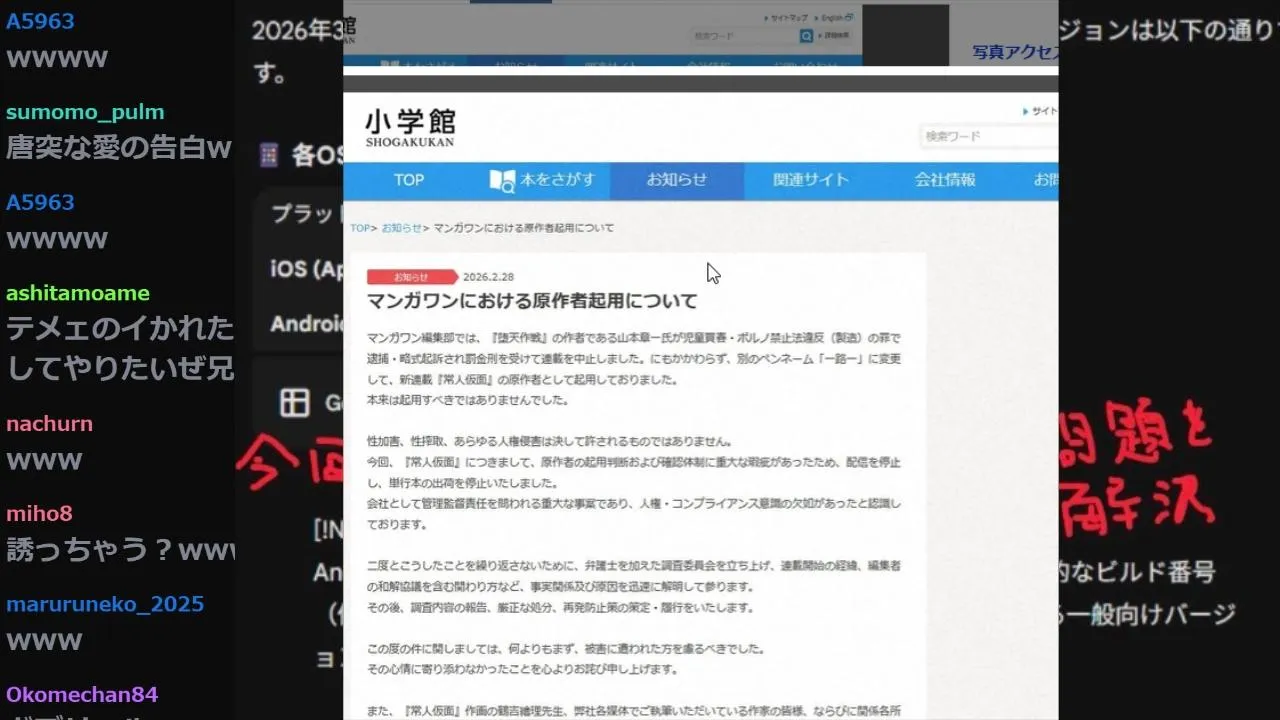Click chat username Okomechan84
Image resolution: width=1280 pixels, height=720 pixels.
tap(82, 694)
